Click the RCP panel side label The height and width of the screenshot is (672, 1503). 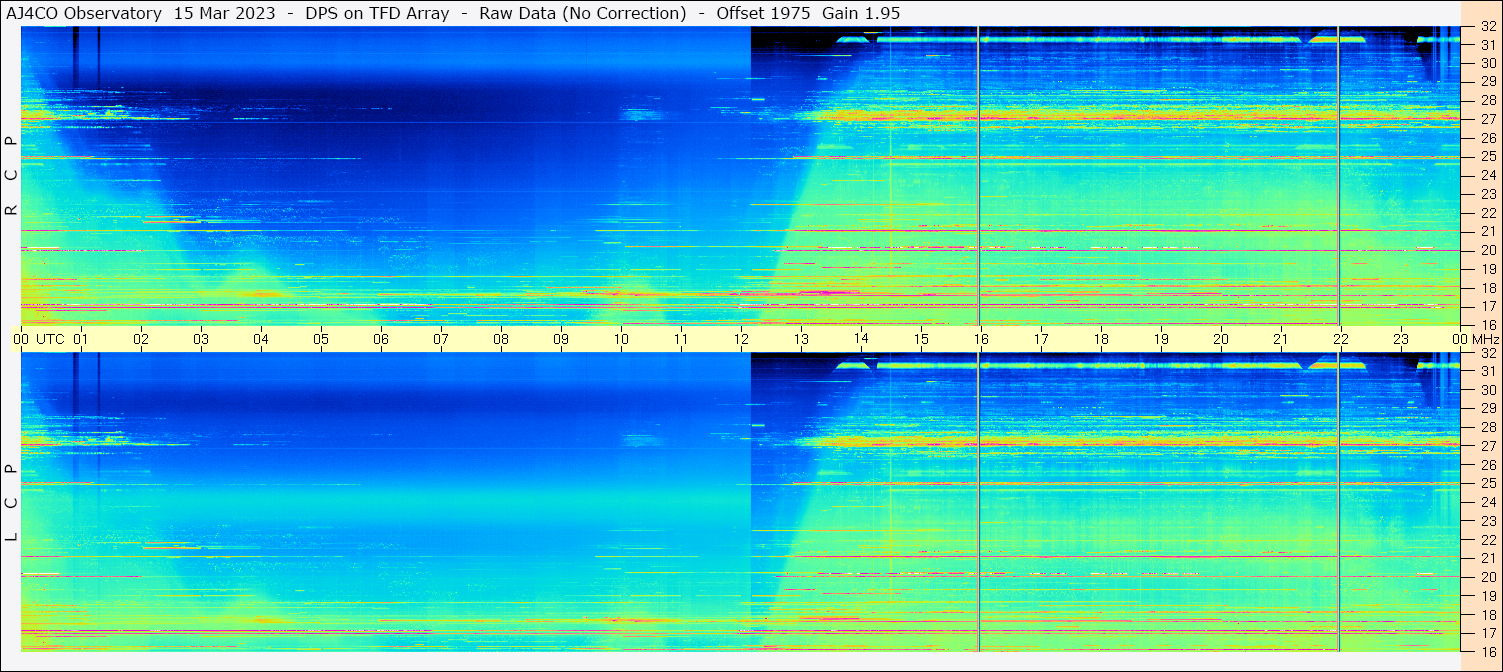(x=11, y=176)
